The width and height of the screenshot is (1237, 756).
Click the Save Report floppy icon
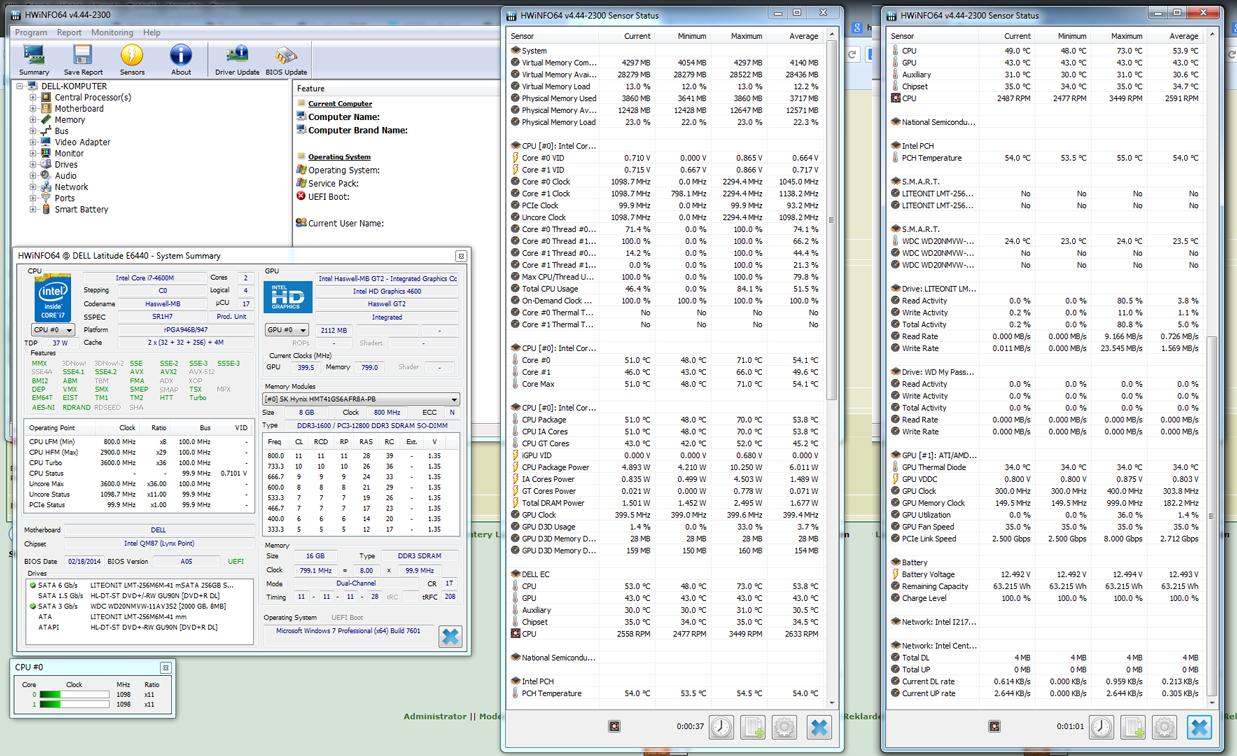point(83,60)
